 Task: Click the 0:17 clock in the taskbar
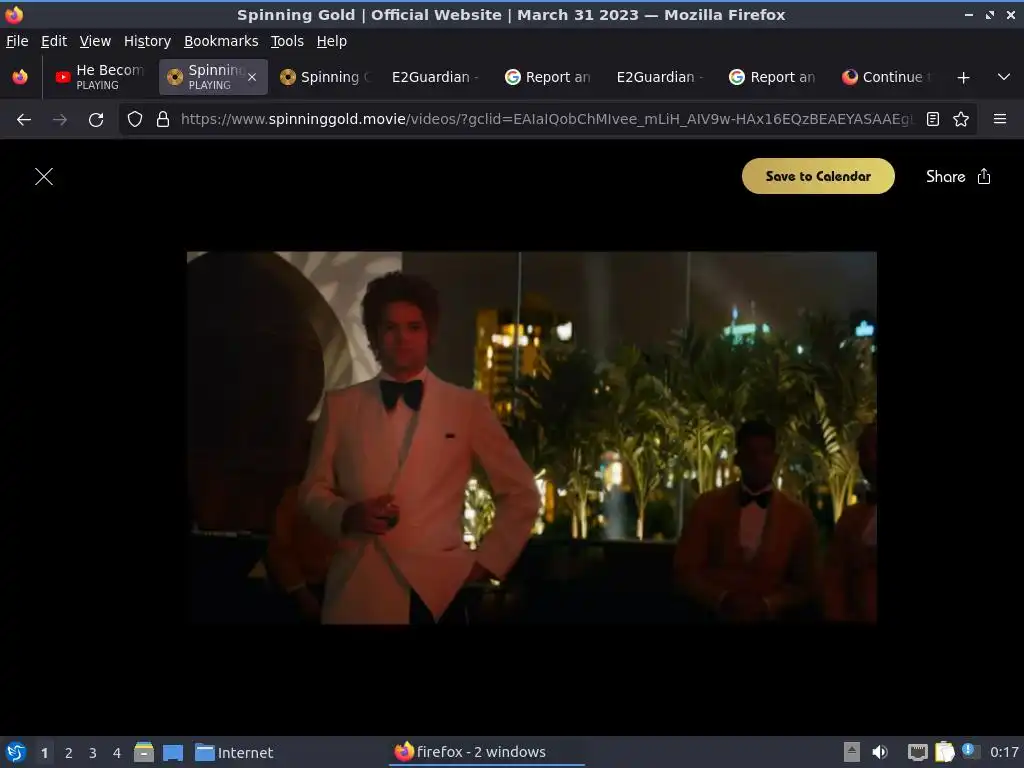pos(1004,752)
